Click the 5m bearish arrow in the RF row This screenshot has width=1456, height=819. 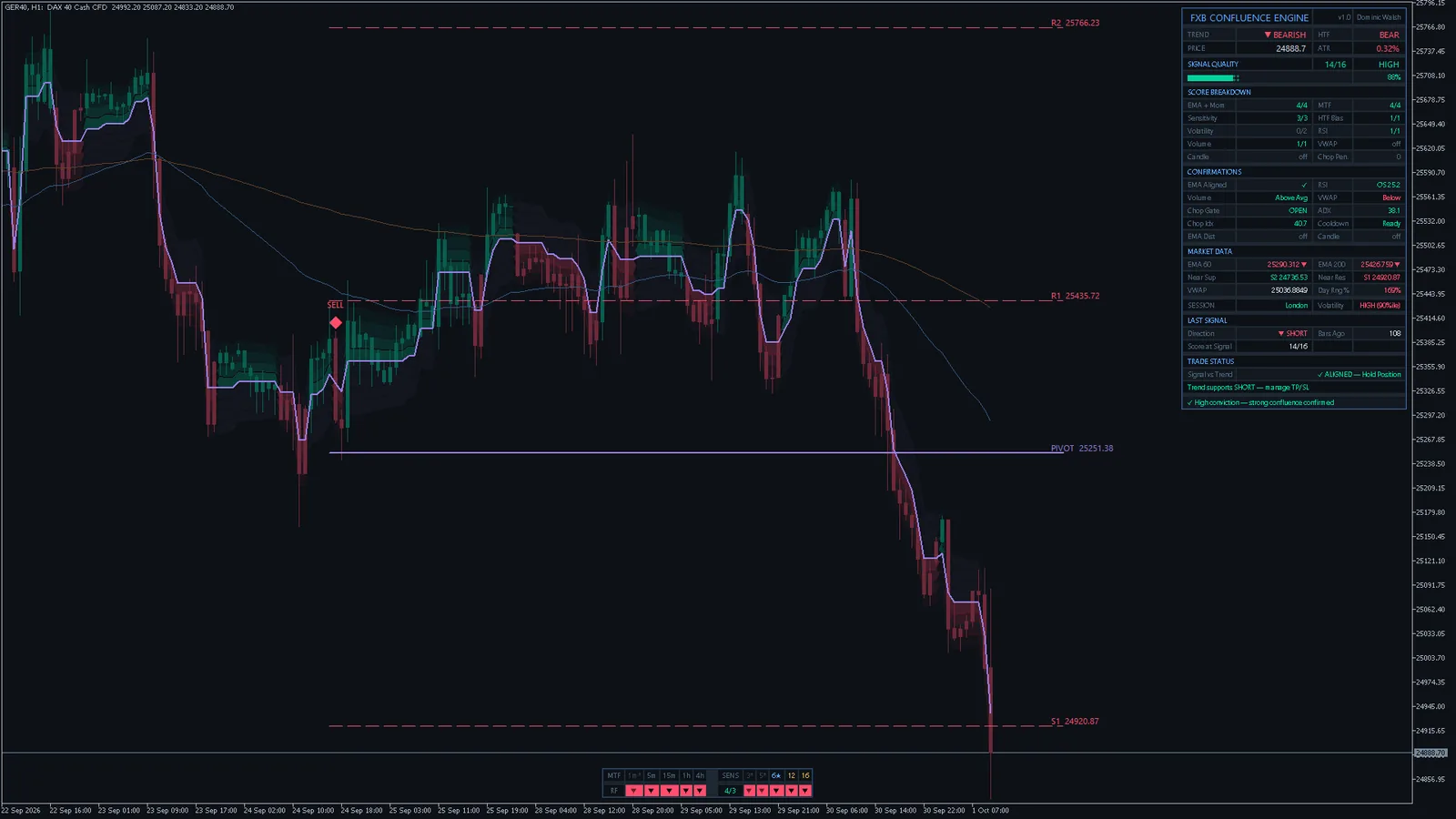[x=652, y=791]
